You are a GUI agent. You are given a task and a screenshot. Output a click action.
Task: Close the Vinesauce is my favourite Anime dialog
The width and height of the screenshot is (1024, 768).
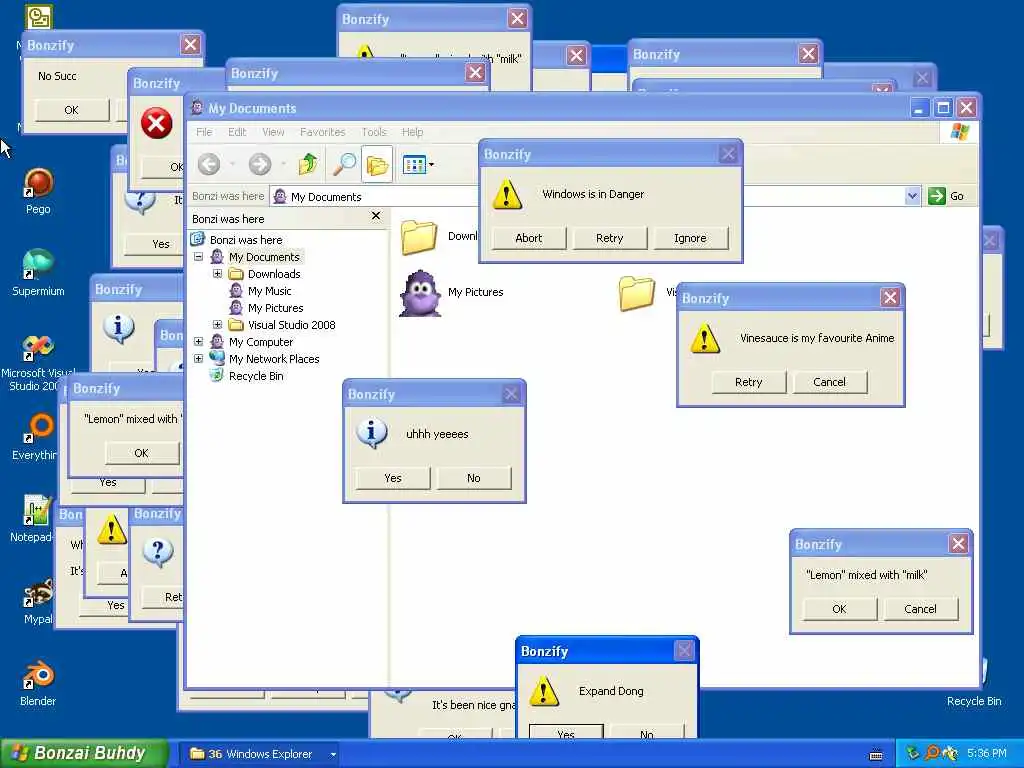point(889,298)
